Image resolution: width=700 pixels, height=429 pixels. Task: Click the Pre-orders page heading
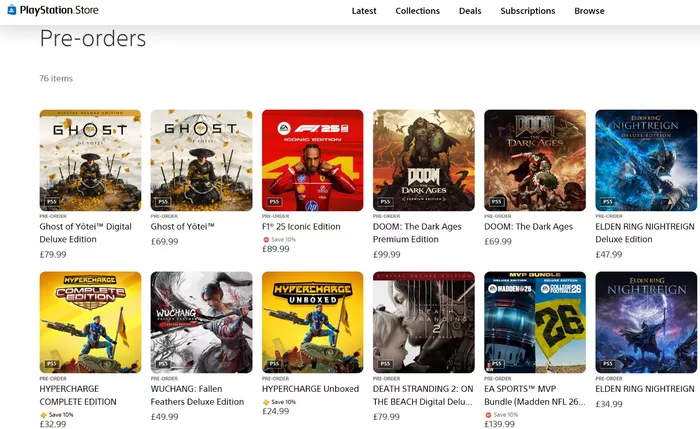tap(93, 38)
